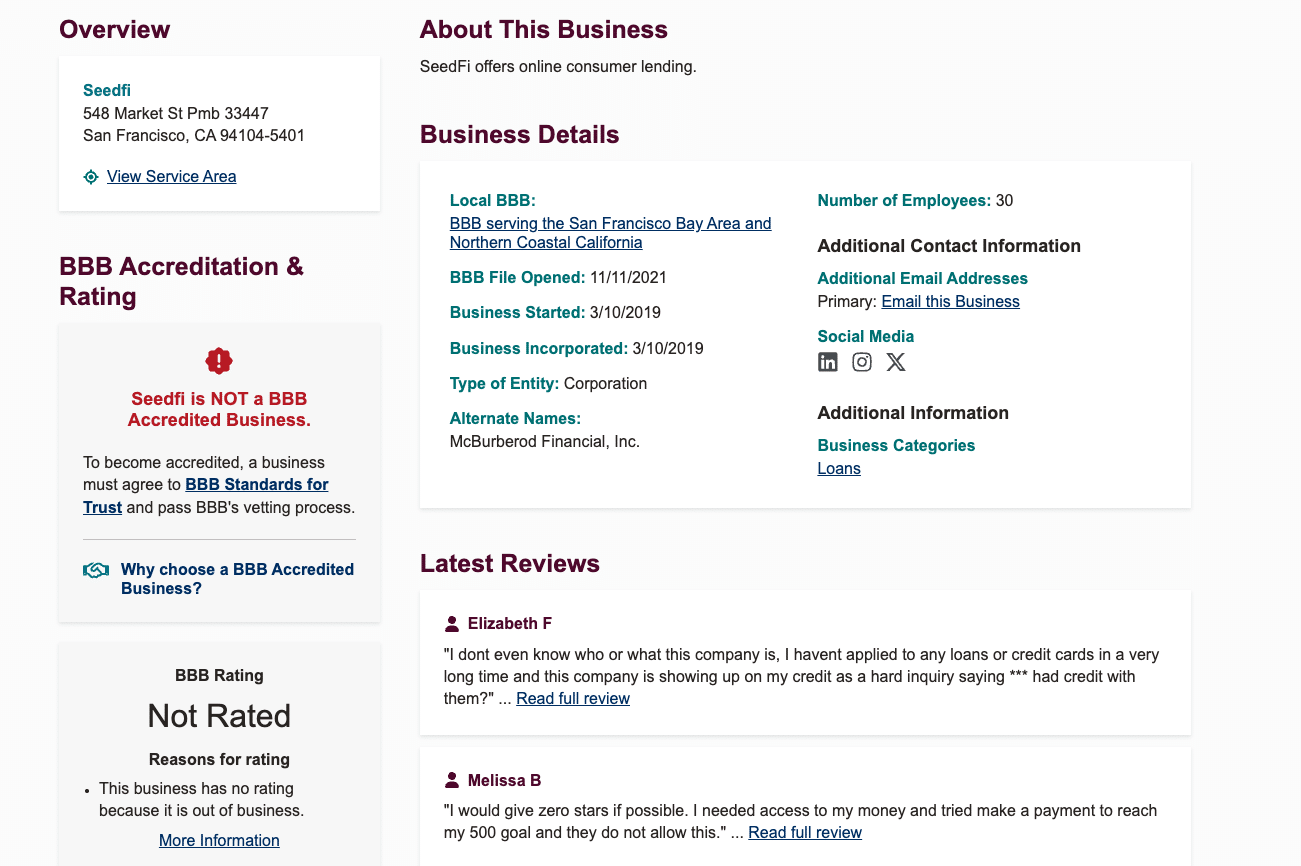Click the handshake icon beside accreditation question
The width and height of the screenshot is (1301, 866).
coord(95,568)
